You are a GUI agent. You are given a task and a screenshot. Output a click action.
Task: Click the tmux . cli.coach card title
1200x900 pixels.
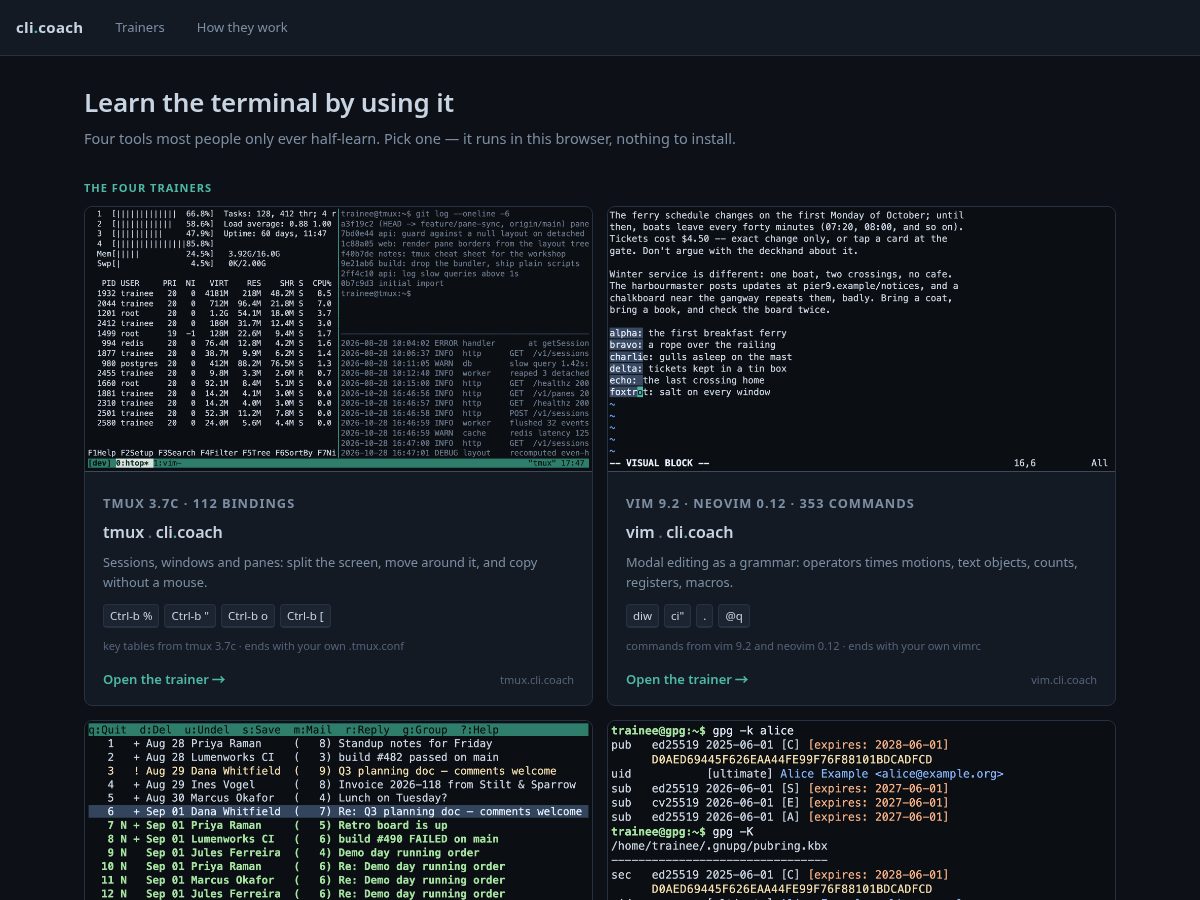pyautogui.click(x=163, y=532)
